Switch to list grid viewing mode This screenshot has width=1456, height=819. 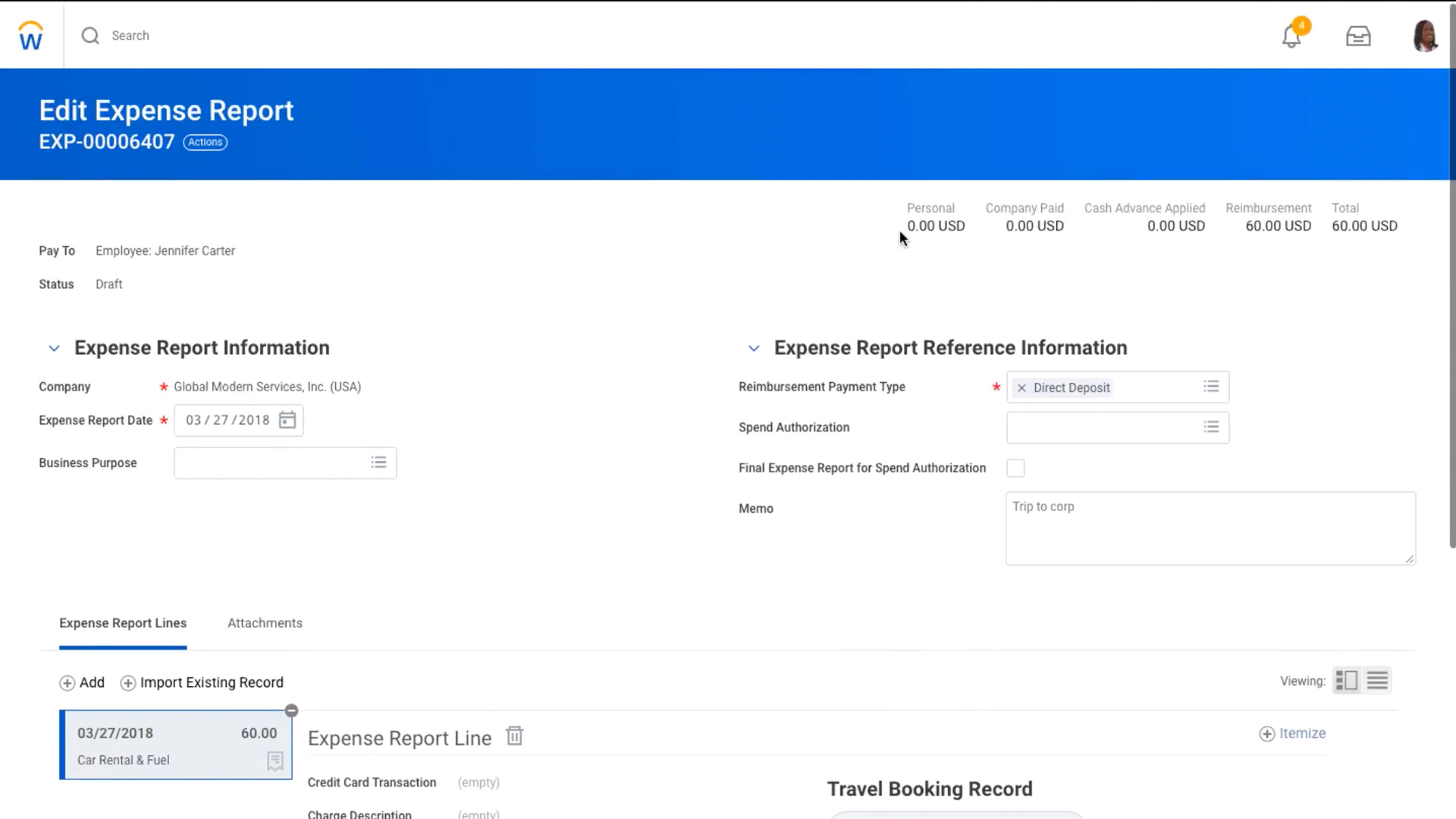click(1377, 681)
